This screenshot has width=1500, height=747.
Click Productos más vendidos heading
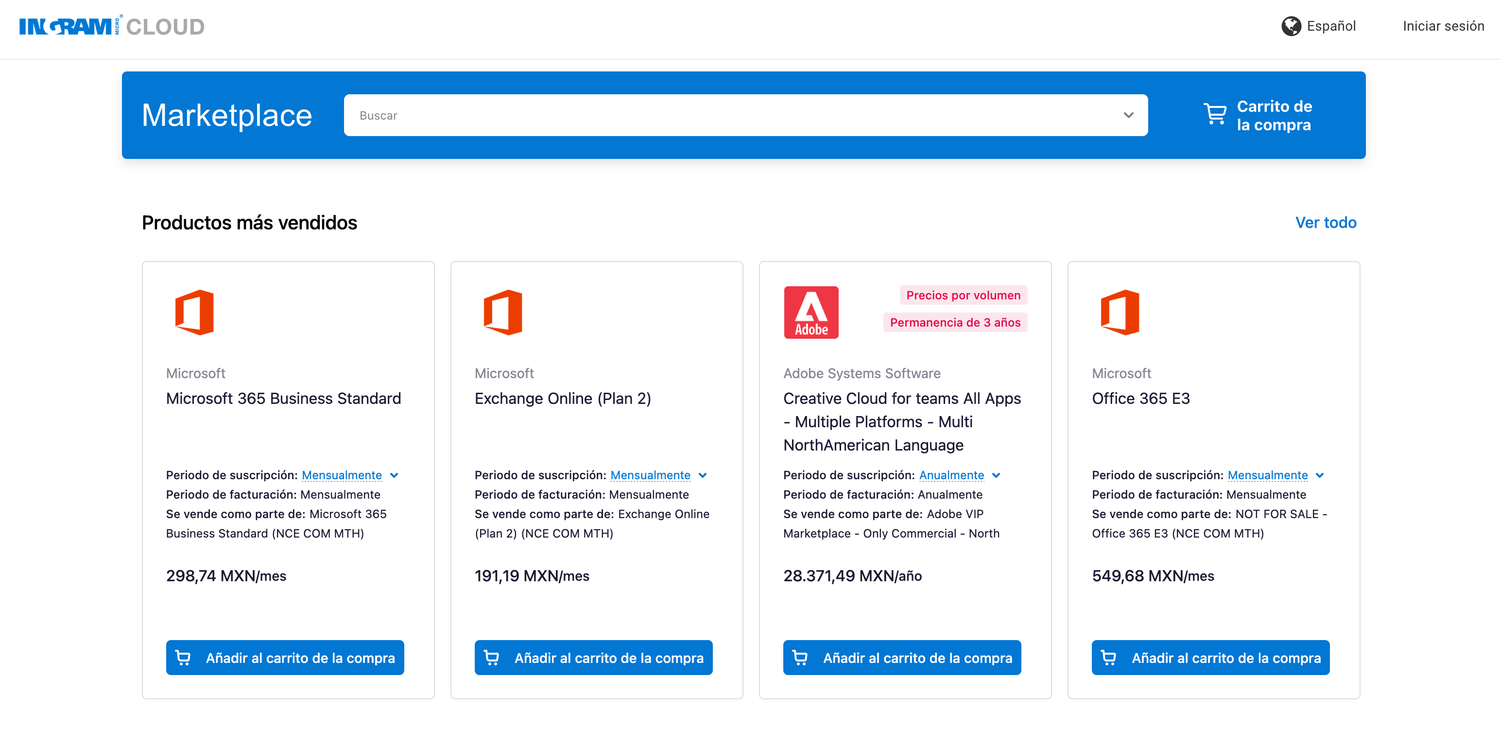(x=249, y=223)
